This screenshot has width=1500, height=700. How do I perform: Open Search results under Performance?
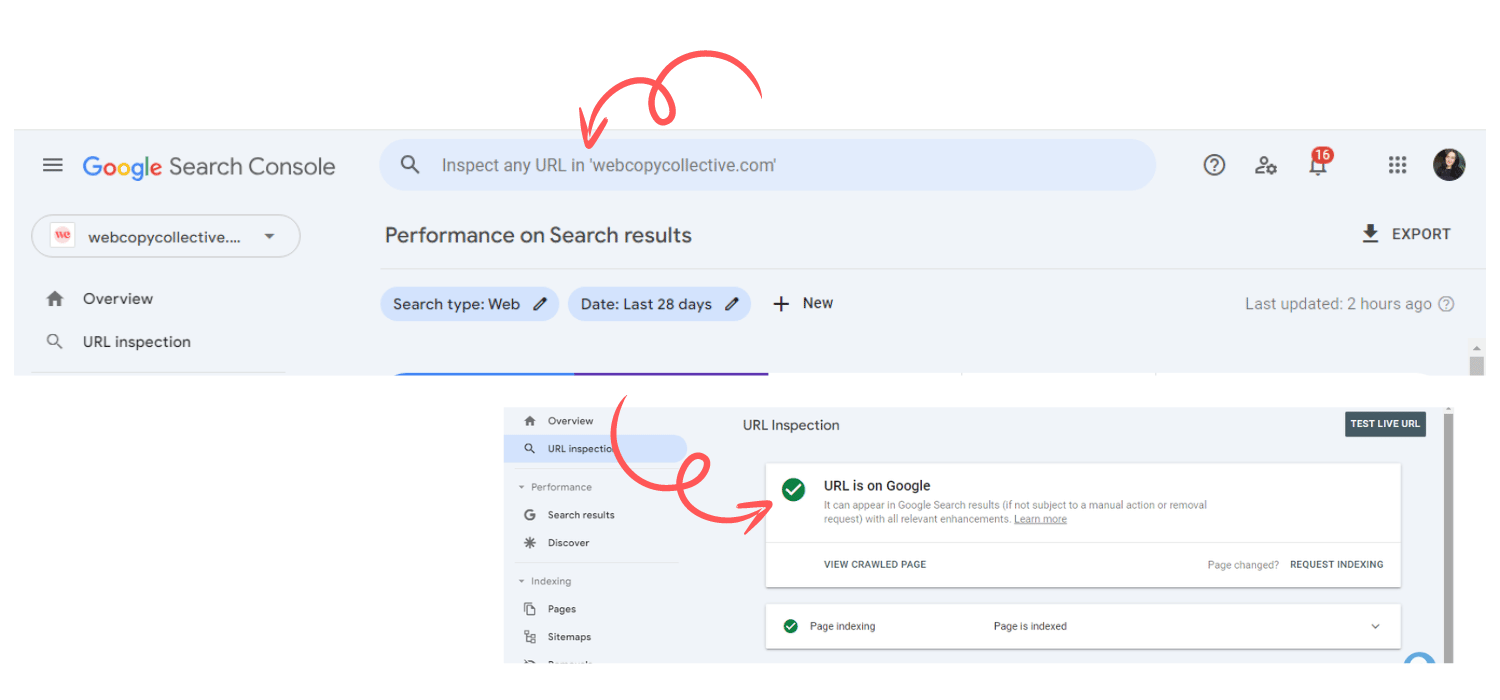[581, 515]
